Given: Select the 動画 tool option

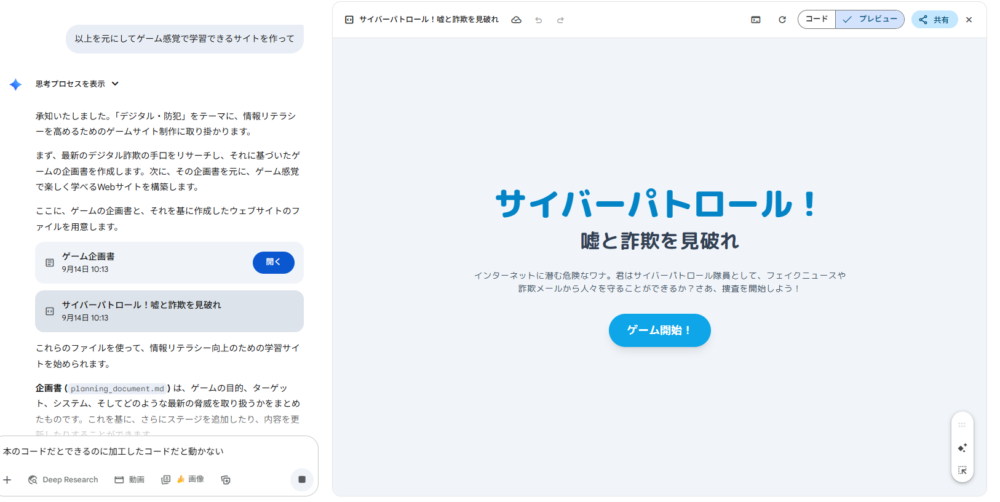Looking at the screenshot, I should [x=129, y=479].
